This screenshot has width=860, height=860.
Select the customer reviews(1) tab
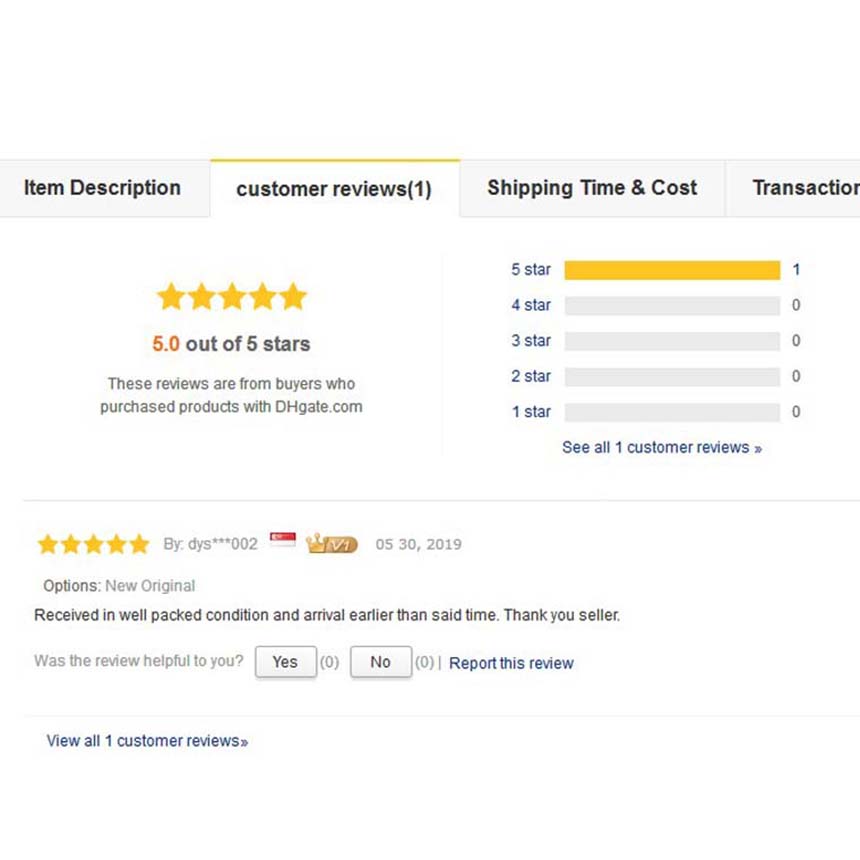pyautogui.click(x=335, y=189)
